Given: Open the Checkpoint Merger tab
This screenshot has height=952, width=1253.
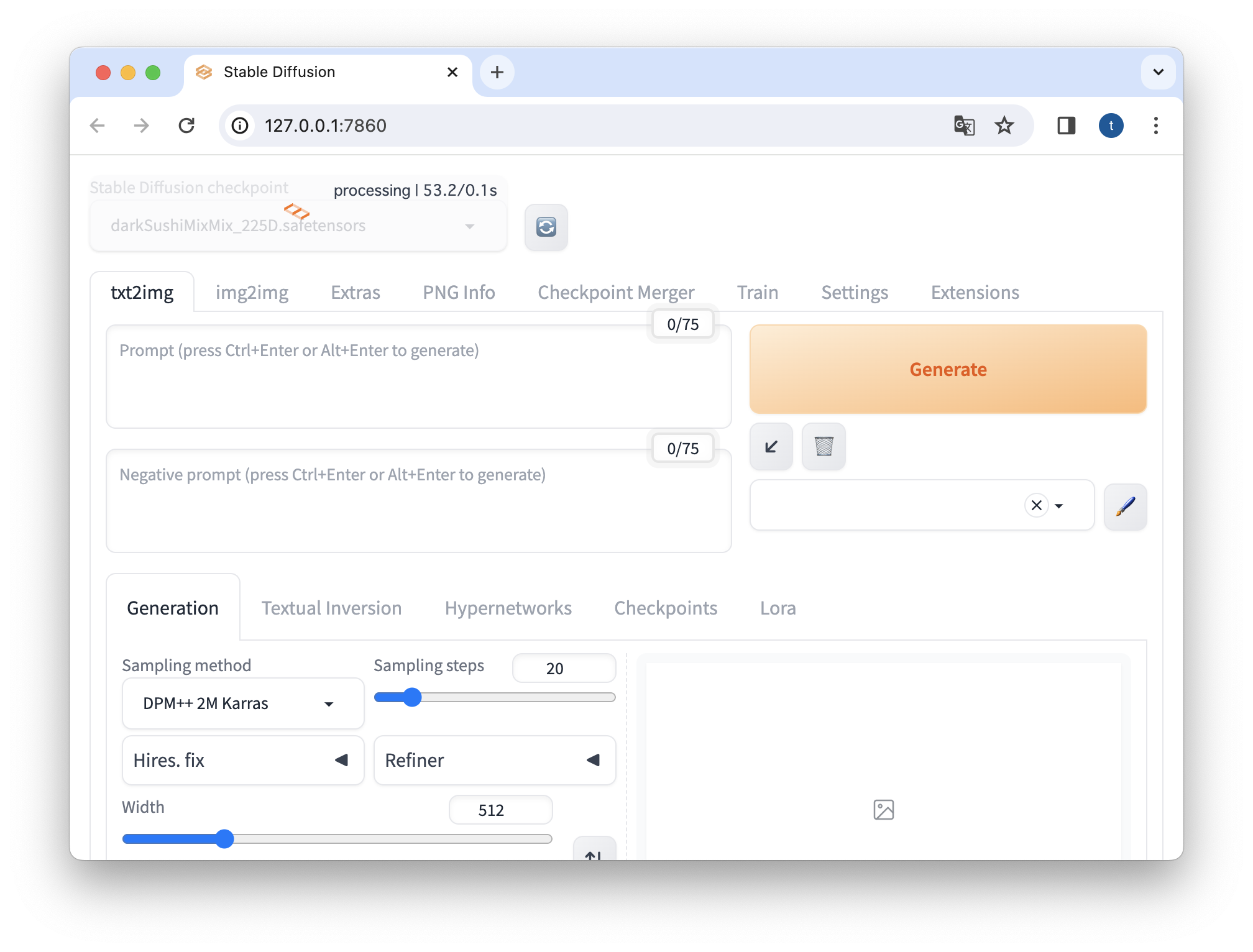Looking at the screenshot, I should [616, 292].
